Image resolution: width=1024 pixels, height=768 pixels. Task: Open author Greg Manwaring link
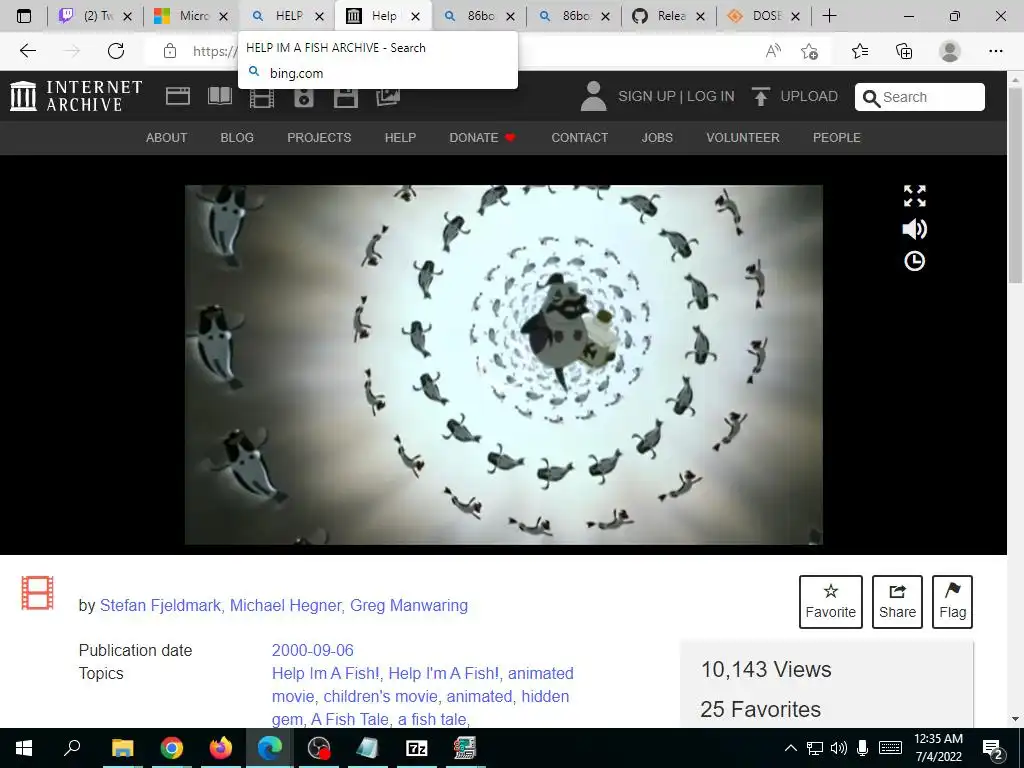click(x=409, y=605)
